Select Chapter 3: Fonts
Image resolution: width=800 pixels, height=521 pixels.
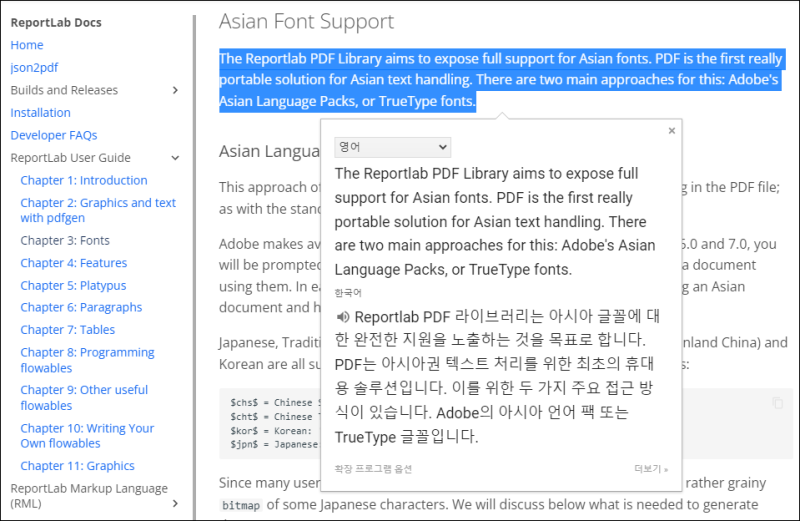click(x=65, y=240)
